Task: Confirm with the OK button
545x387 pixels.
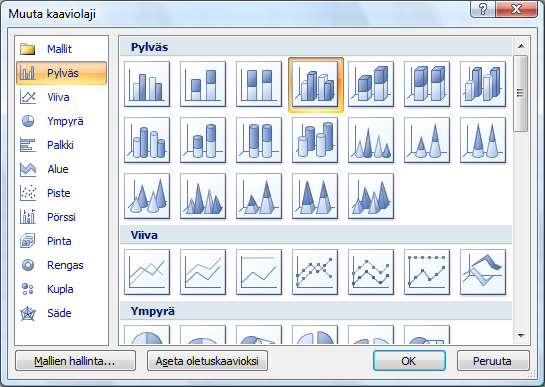Action: [409, 361]
